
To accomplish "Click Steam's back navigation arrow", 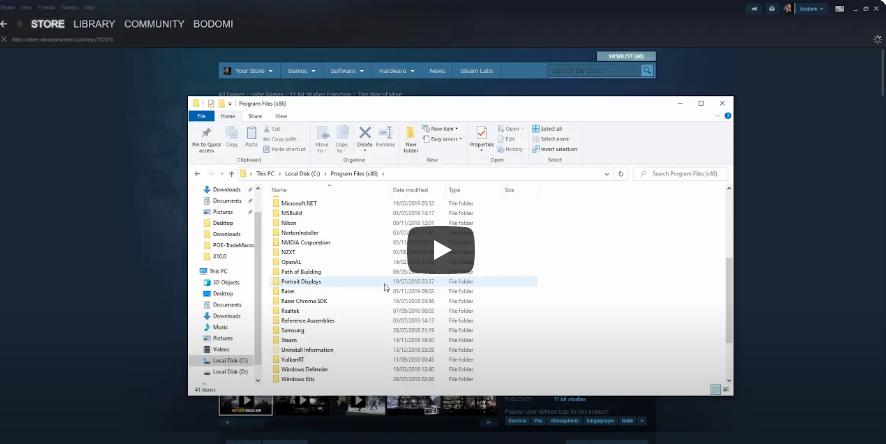I will click(x=4, y=24).
